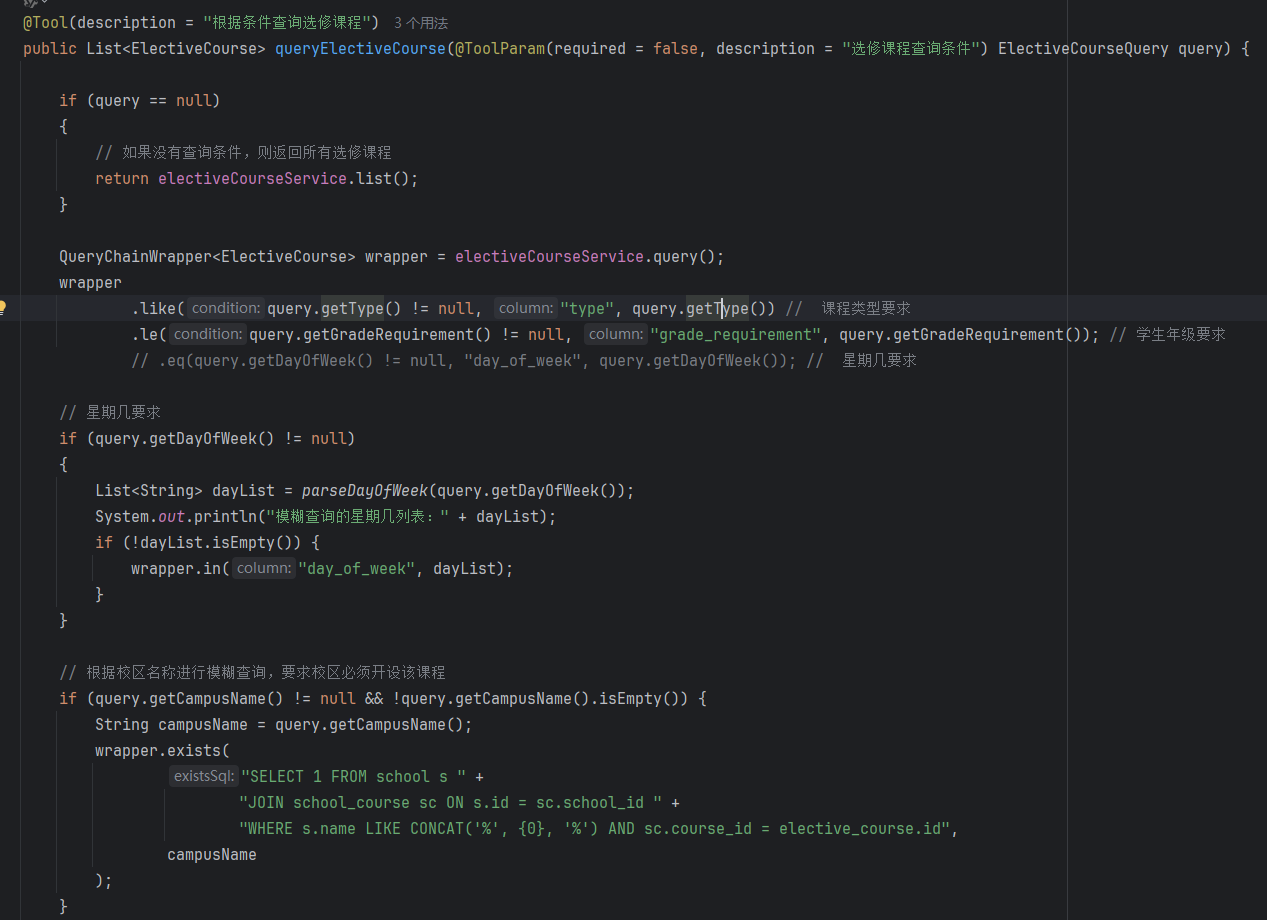Click the ElectiveCourseQuery parameter type
Screen dimensions: 1267x920
click(1083, 48)
